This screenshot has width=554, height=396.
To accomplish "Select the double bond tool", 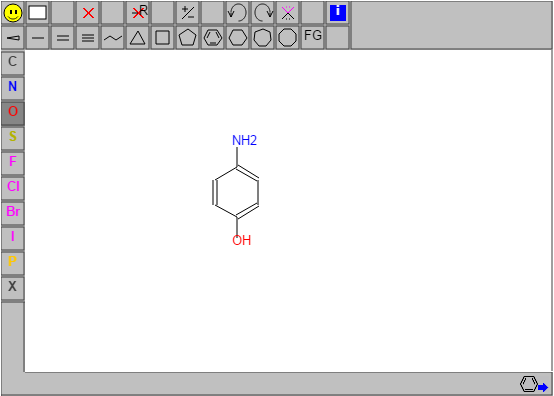I will click(x=63, y=37).
